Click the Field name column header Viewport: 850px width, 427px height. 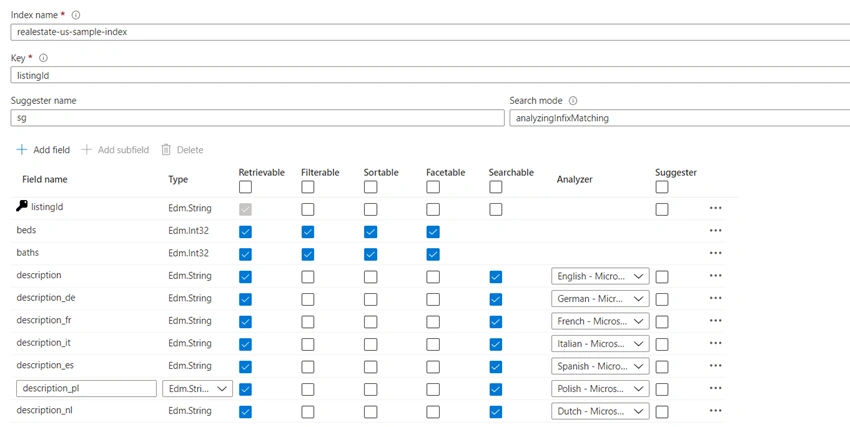pyautogui.click(x=44, y=179)
